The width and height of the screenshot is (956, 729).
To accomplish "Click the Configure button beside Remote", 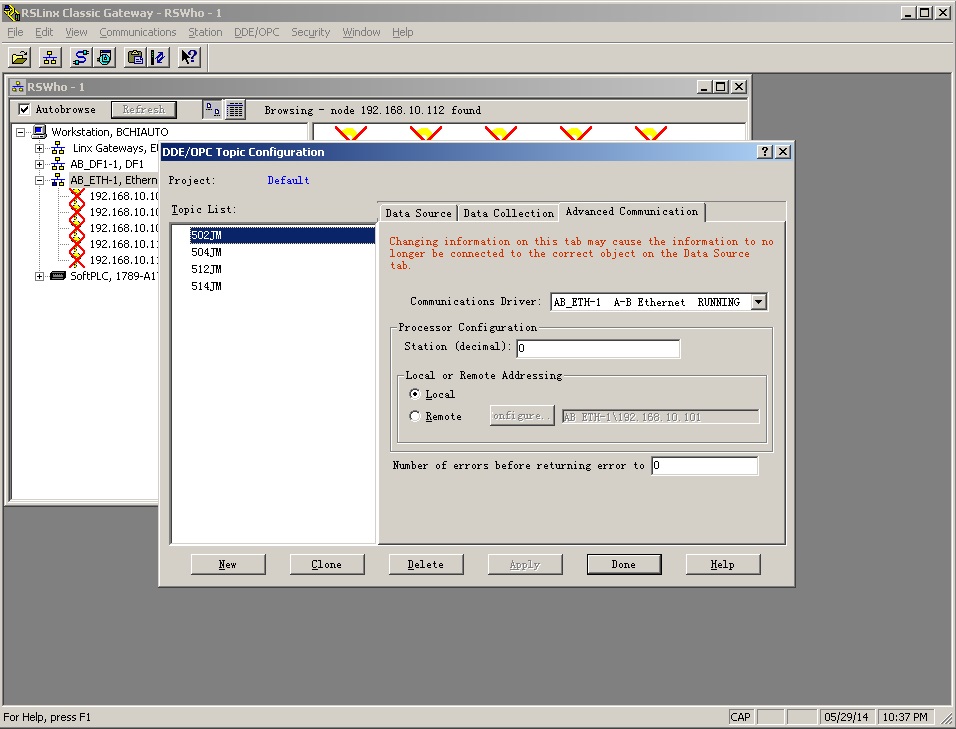I will point(522,416).
